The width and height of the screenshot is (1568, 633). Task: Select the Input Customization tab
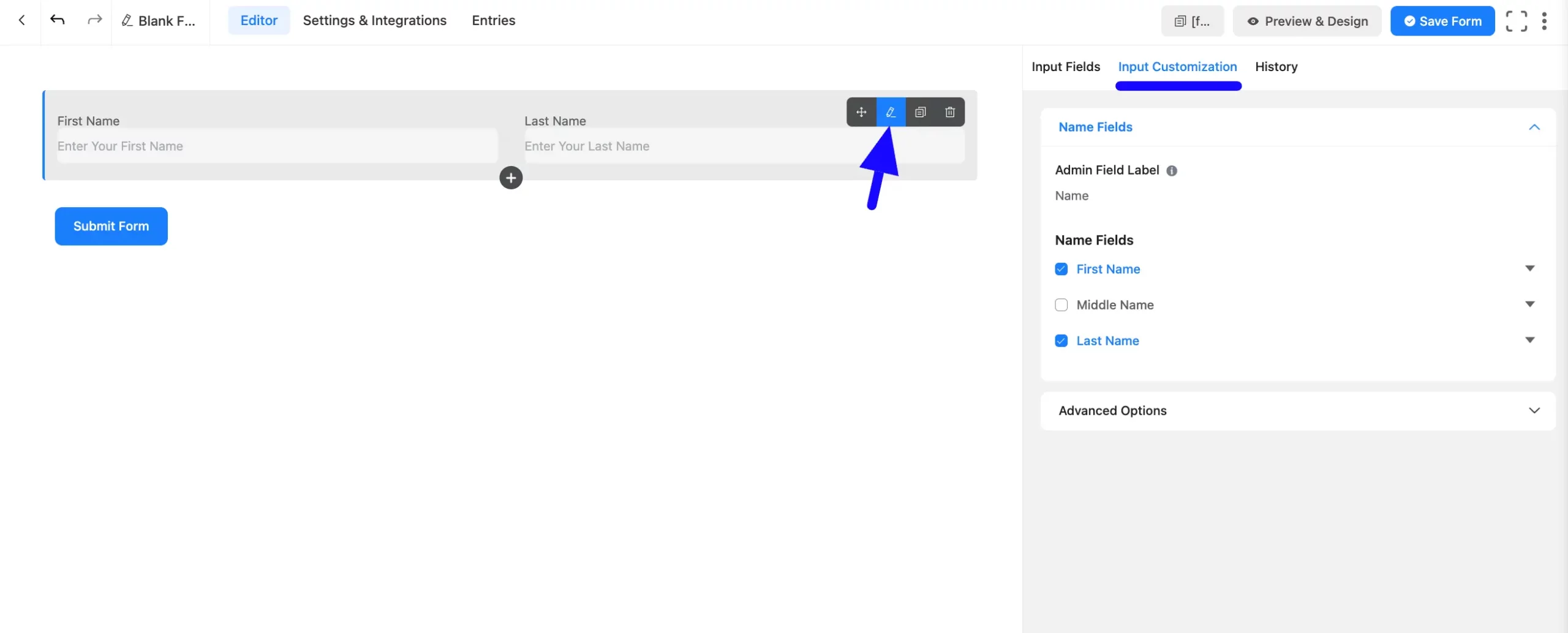[1177, 66]
